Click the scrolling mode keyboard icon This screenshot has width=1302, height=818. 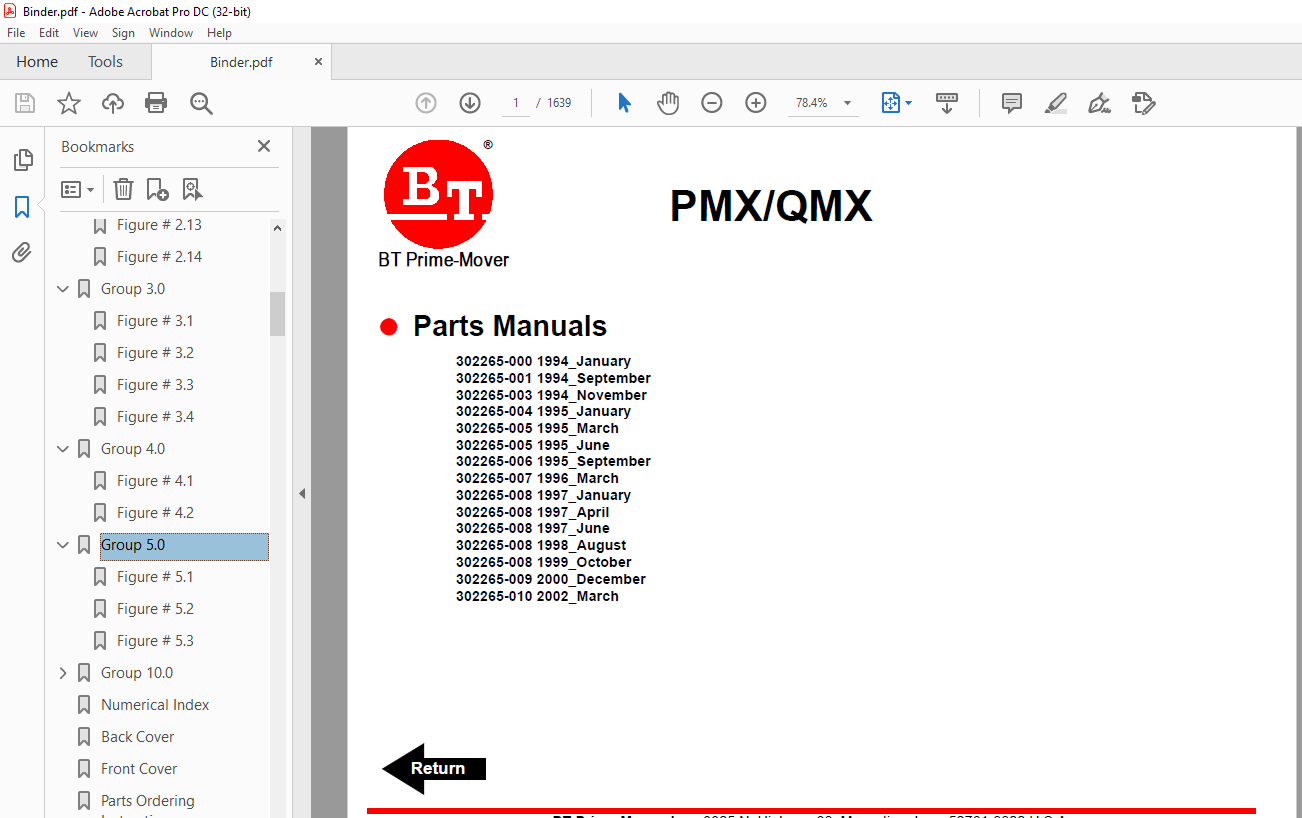coord(947,103)
